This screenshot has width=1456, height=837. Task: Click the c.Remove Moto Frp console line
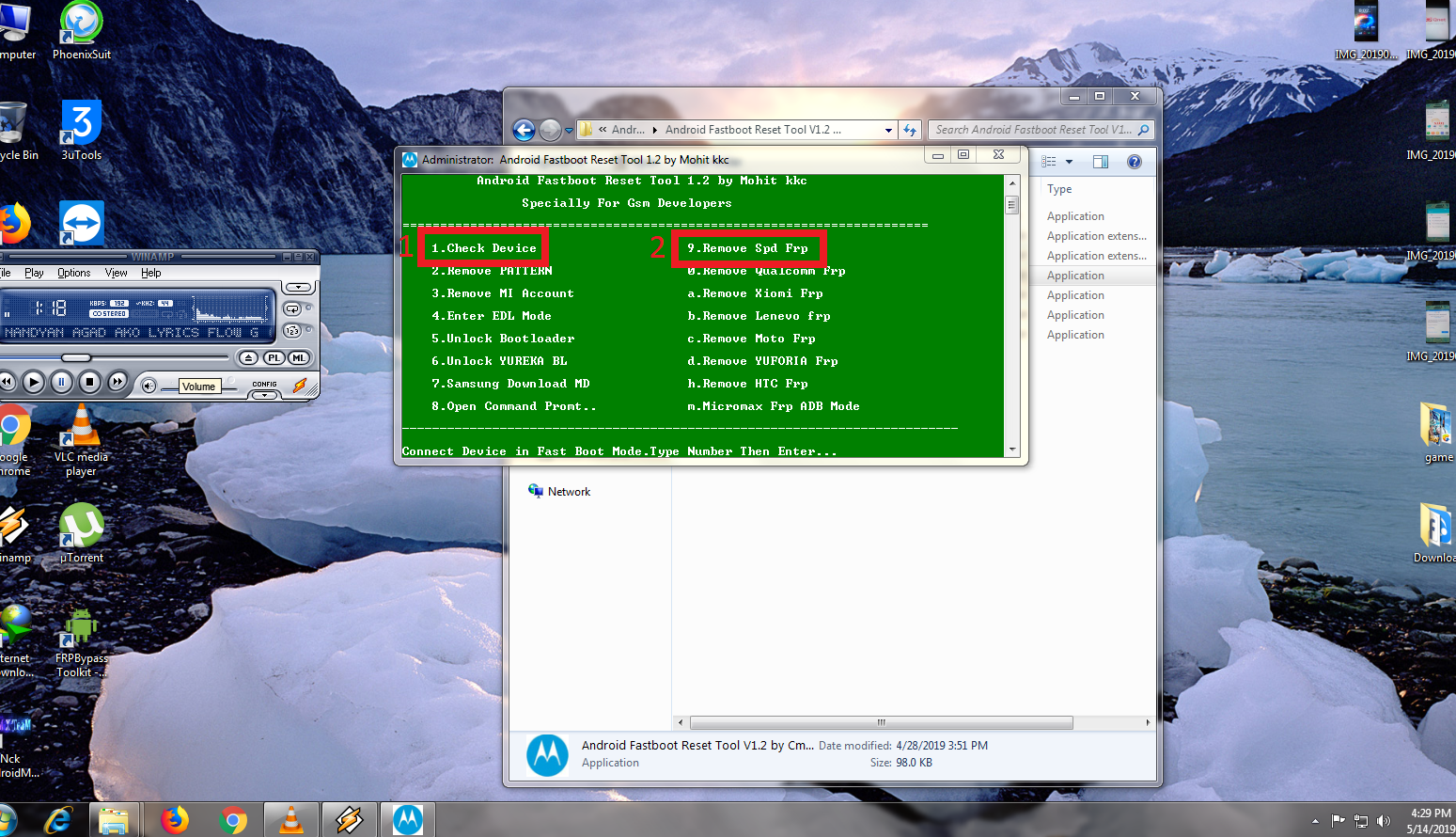(x=751, y=339)
